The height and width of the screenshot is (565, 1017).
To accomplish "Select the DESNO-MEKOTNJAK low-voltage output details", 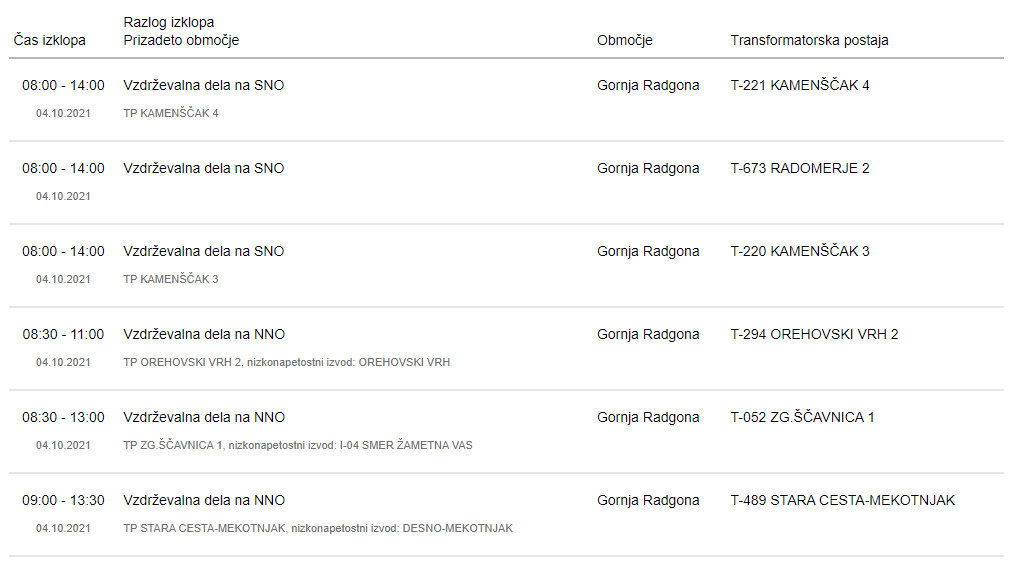I will [318, 528].
